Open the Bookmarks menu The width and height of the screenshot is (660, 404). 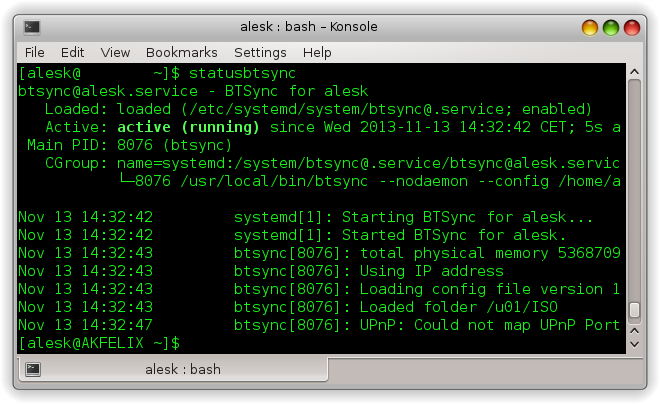point(181,52)
